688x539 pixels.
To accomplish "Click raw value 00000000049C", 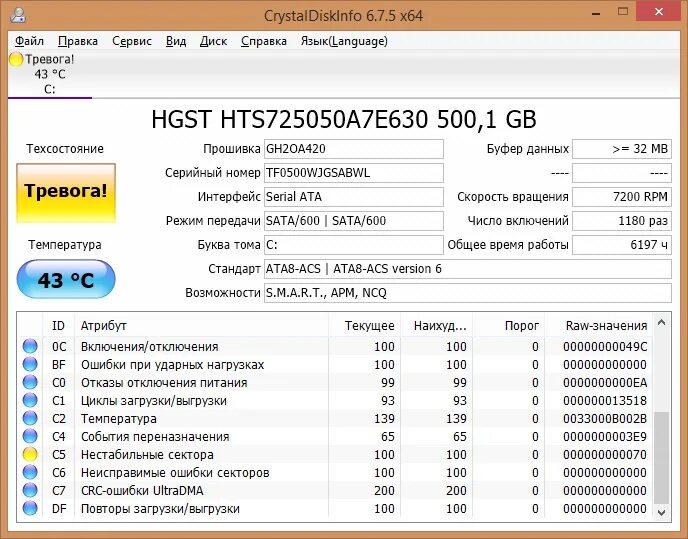I will 605,346.
